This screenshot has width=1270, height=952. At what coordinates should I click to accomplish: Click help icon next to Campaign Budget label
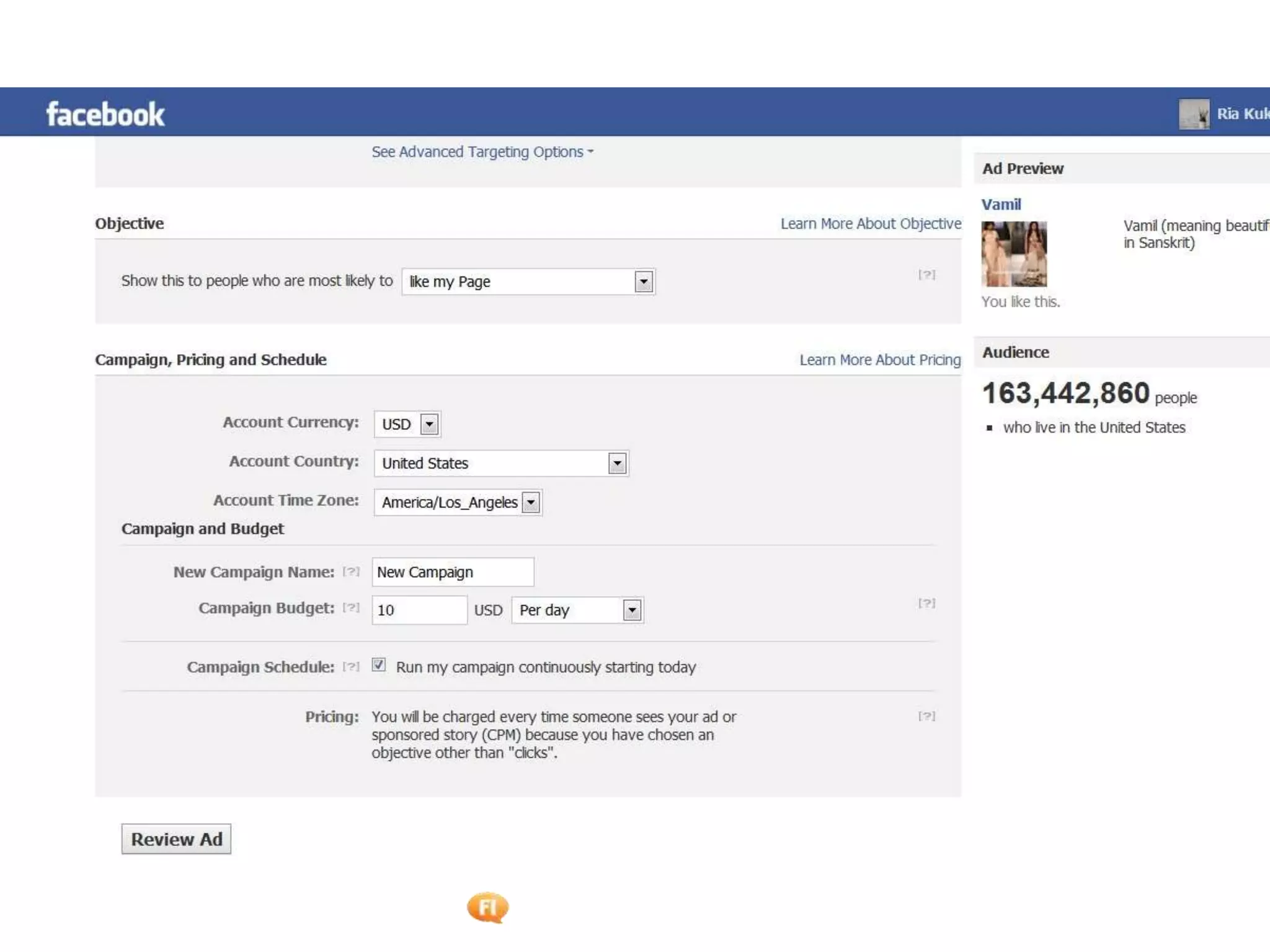tap(351, 607)
